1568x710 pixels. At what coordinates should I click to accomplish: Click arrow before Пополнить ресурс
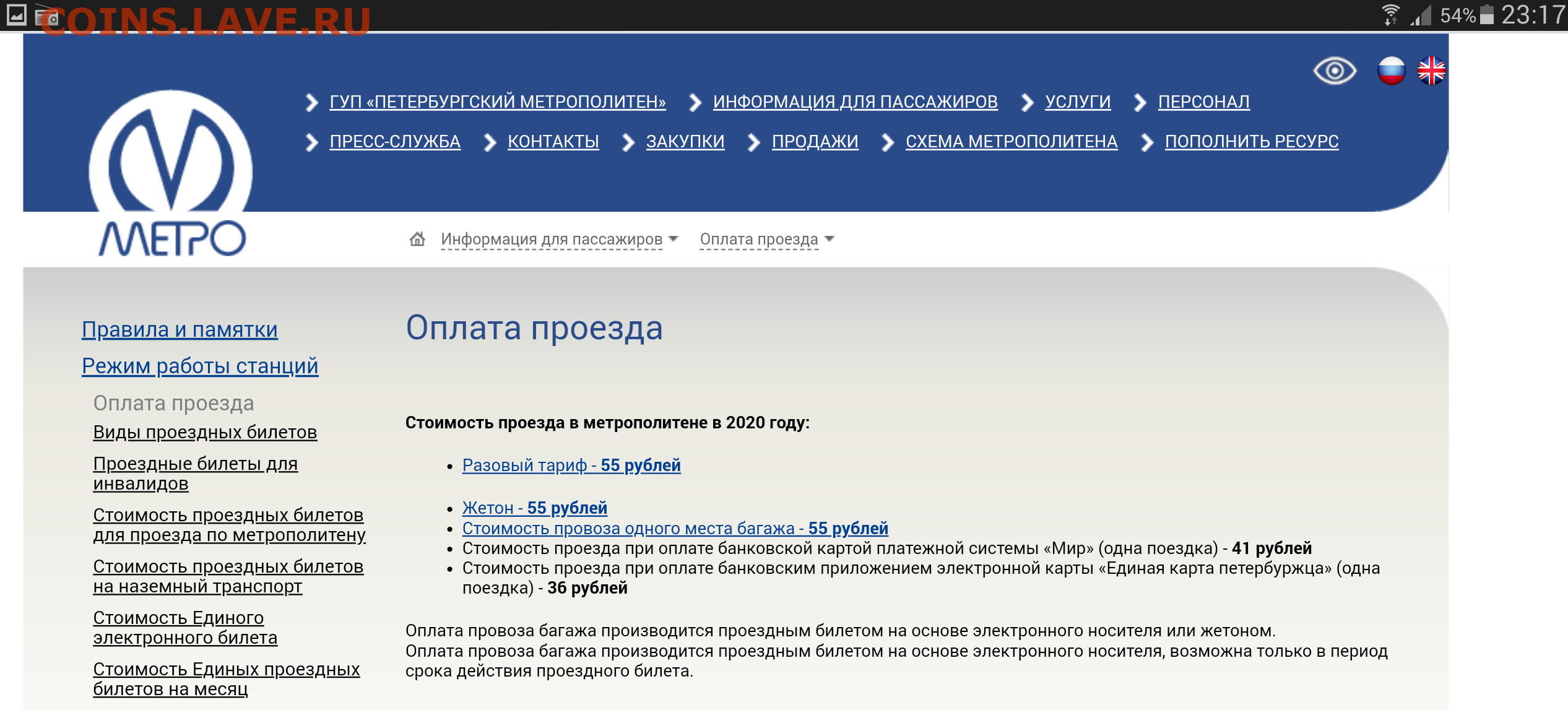tap(1146, 143)
